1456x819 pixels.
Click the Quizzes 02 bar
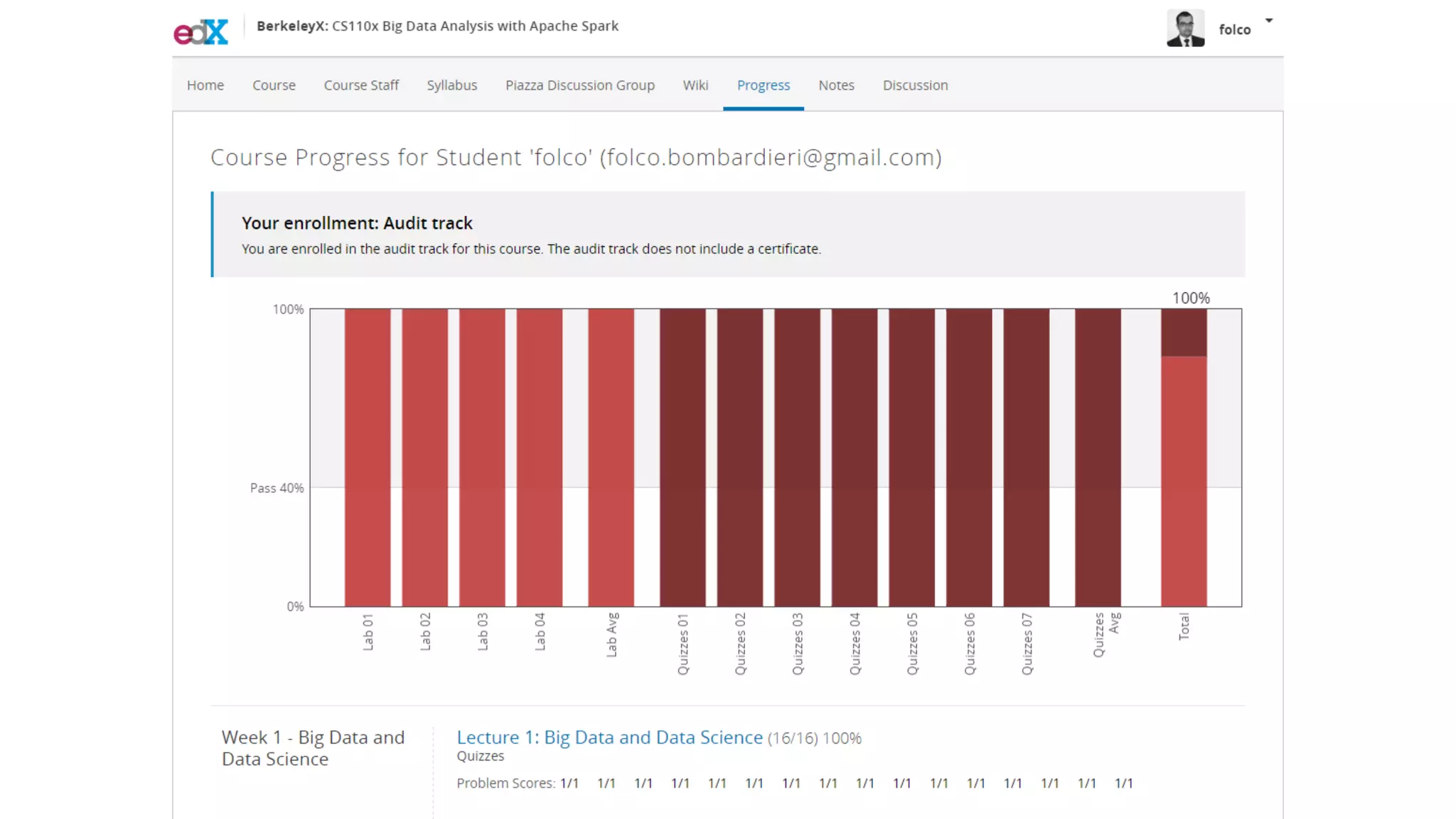point(740,457)
